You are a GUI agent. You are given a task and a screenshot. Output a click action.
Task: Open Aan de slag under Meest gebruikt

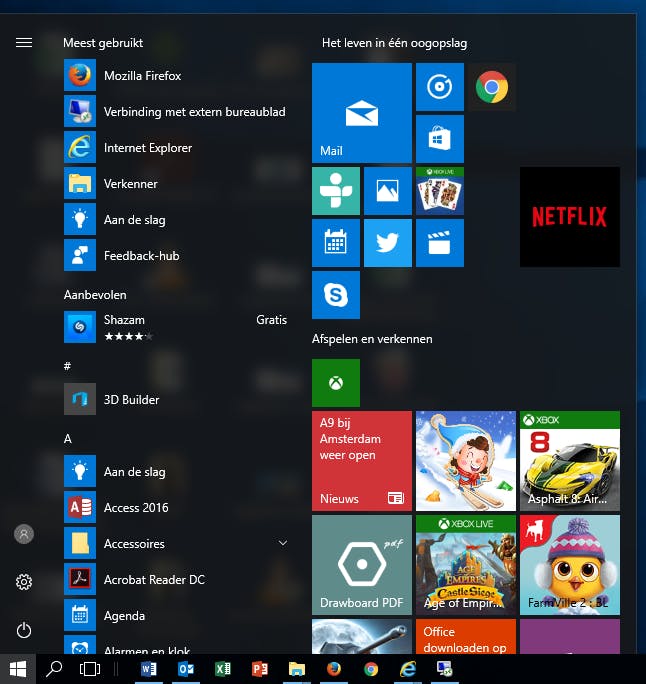175,219
